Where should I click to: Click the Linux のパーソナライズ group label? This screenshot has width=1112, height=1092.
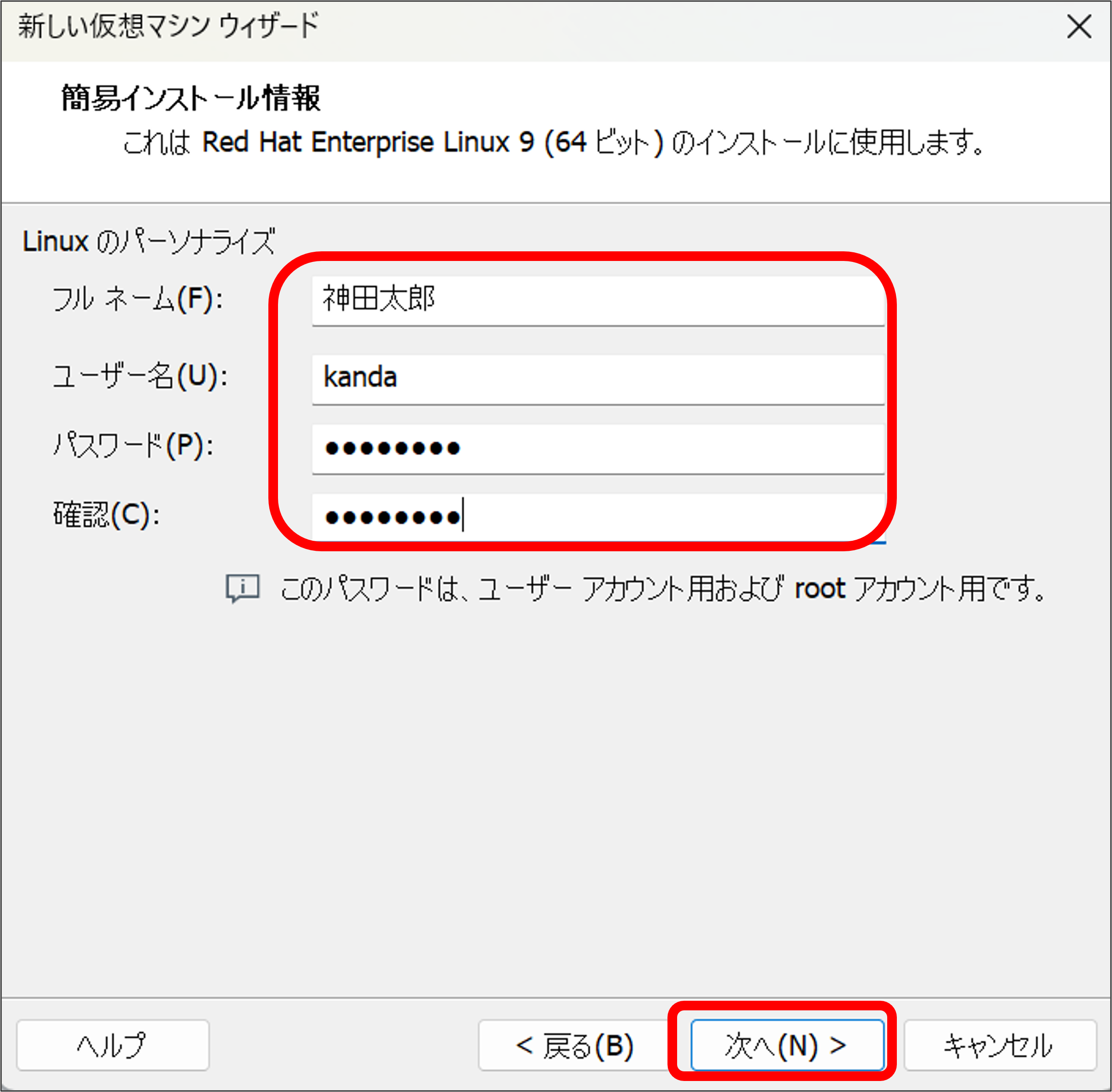click(148, 241)
